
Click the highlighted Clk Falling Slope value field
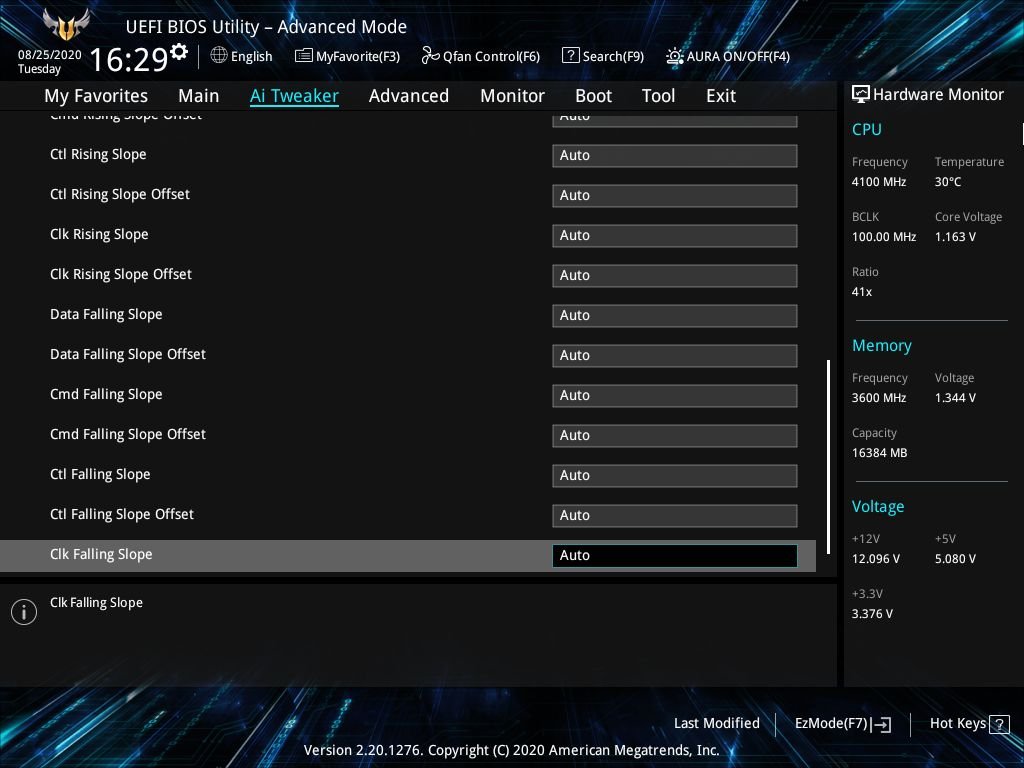point(675,555)
